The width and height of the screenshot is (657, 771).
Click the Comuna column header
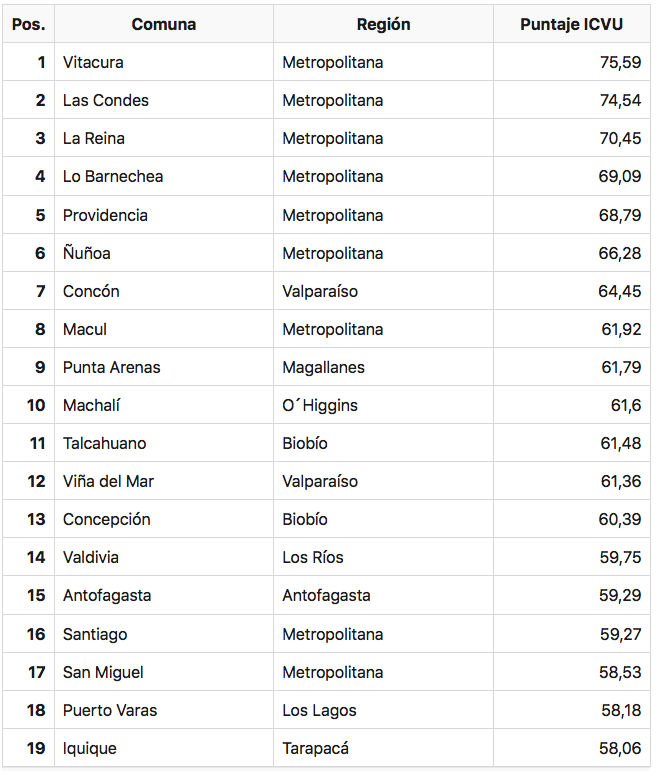coord(164,24)
